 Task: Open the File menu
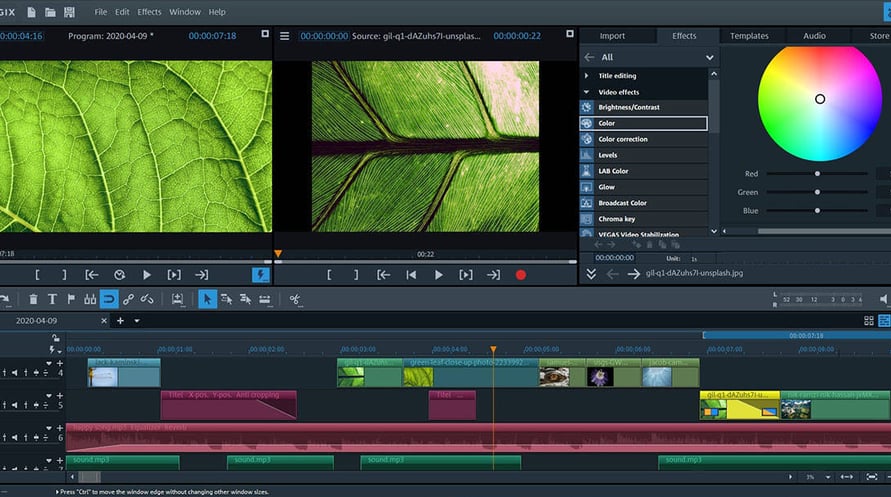[101, 12]
